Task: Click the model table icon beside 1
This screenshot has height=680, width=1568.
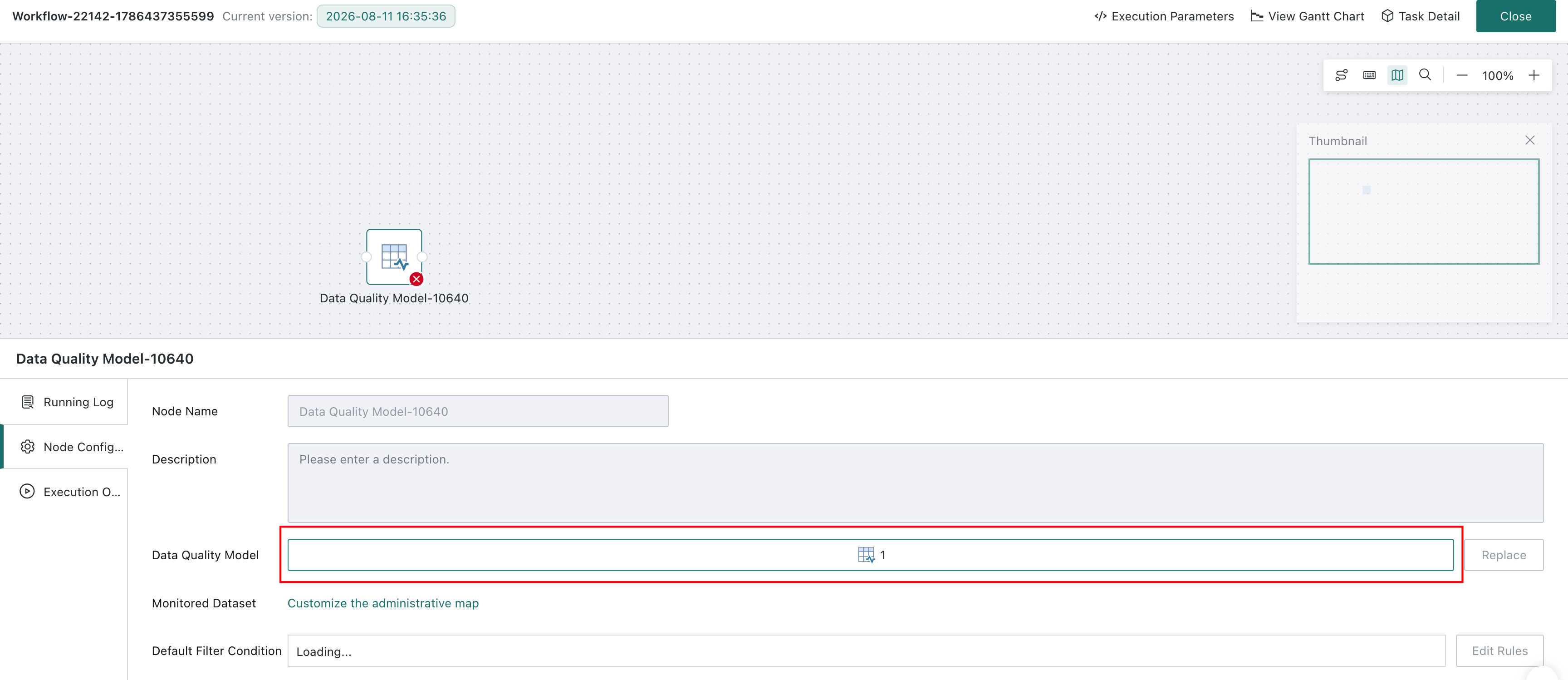Action: [x=866, y=555]
